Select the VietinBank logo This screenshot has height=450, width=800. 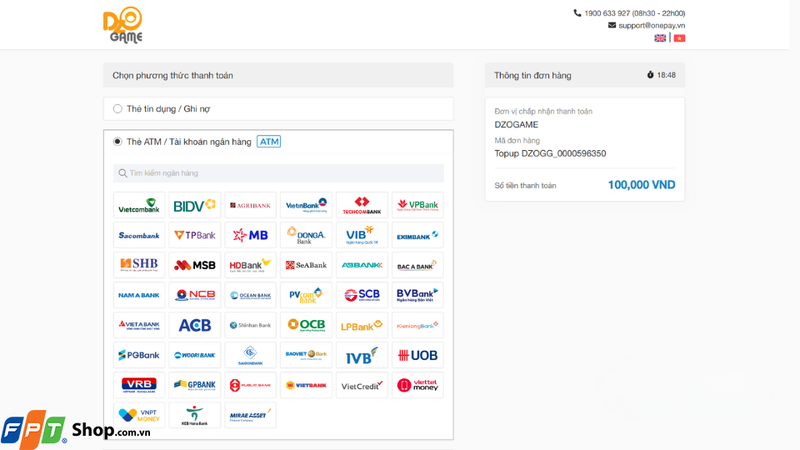[x=306, y=205]
